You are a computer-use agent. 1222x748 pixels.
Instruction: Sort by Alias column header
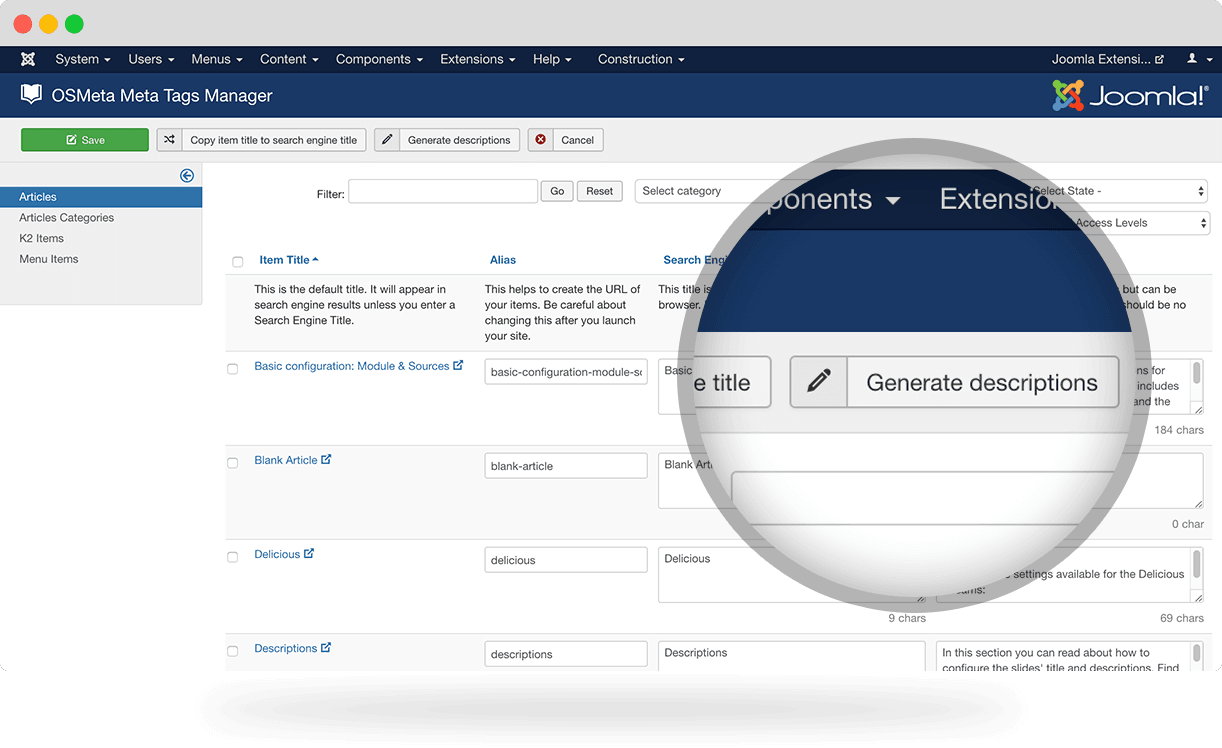tap(503, 260)
